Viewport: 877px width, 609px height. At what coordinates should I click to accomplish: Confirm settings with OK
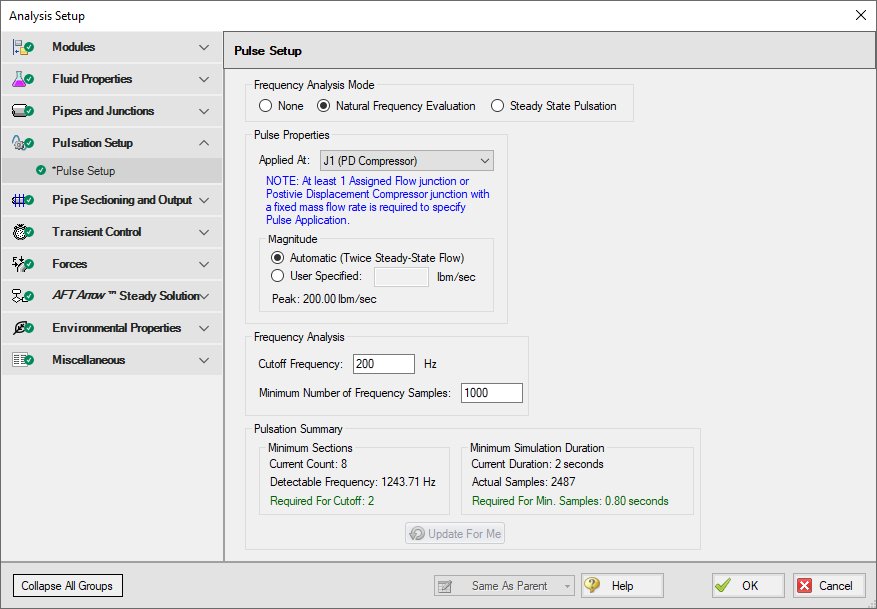click(747, 585)
